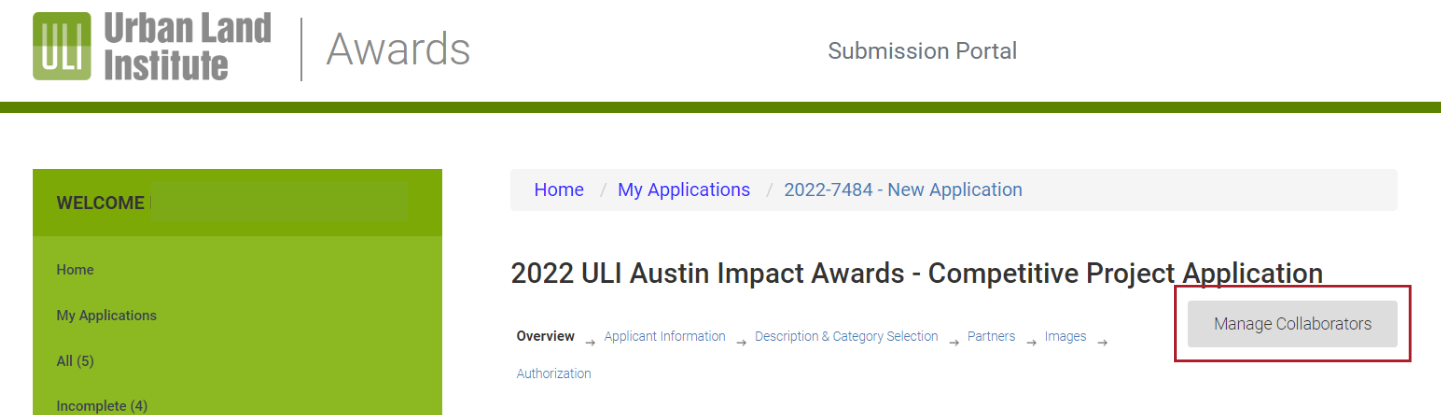This screenshot has width=1441, height=415.
Task: Switch to the Partners step
Action: tap(991, 337)
